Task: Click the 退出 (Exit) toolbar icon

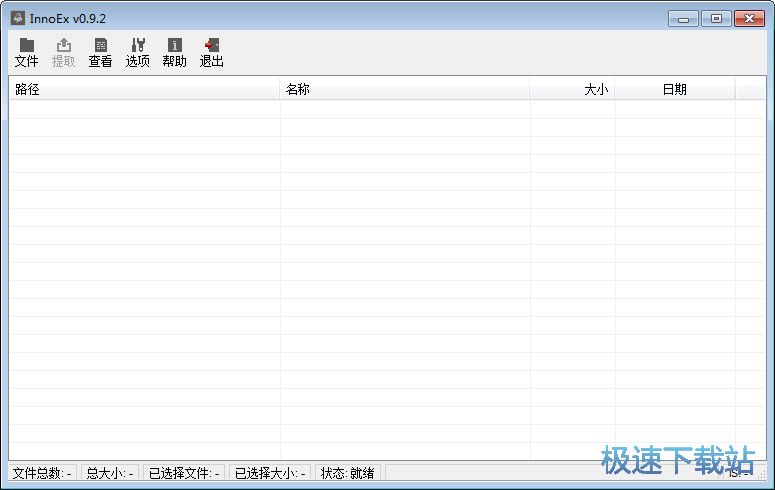Action: [x=211, y=52]
